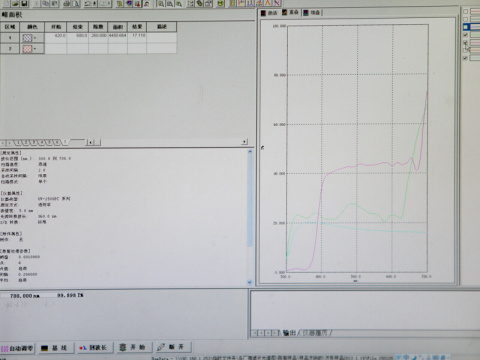Open color dropdown for region 2 row
This screenshot has width=480, height=360.
click(35, 49)
